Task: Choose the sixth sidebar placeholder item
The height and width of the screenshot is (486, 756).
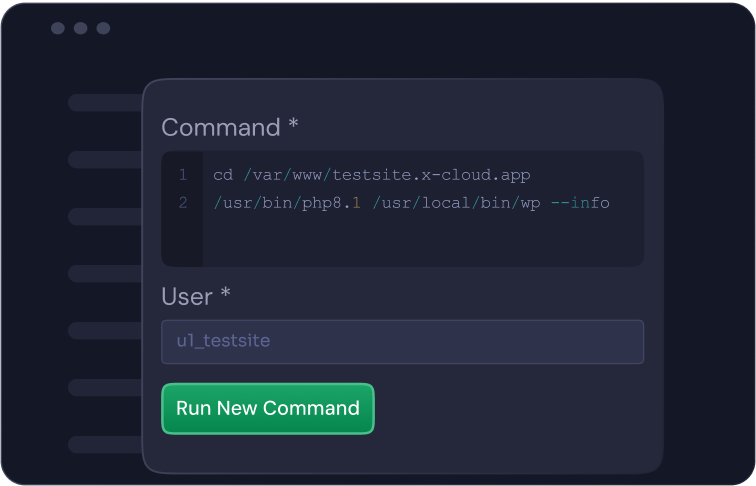Action: pyautogui.click(x=105, y=387)
